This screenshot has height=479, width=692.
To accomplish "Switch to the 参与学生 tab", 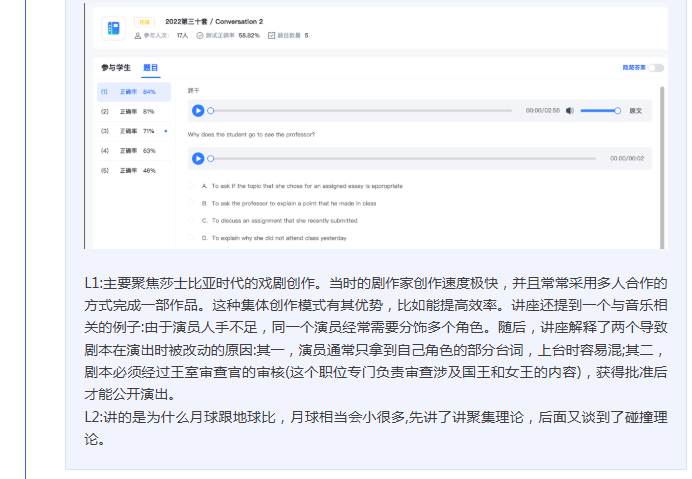I will tap(115, 68).
